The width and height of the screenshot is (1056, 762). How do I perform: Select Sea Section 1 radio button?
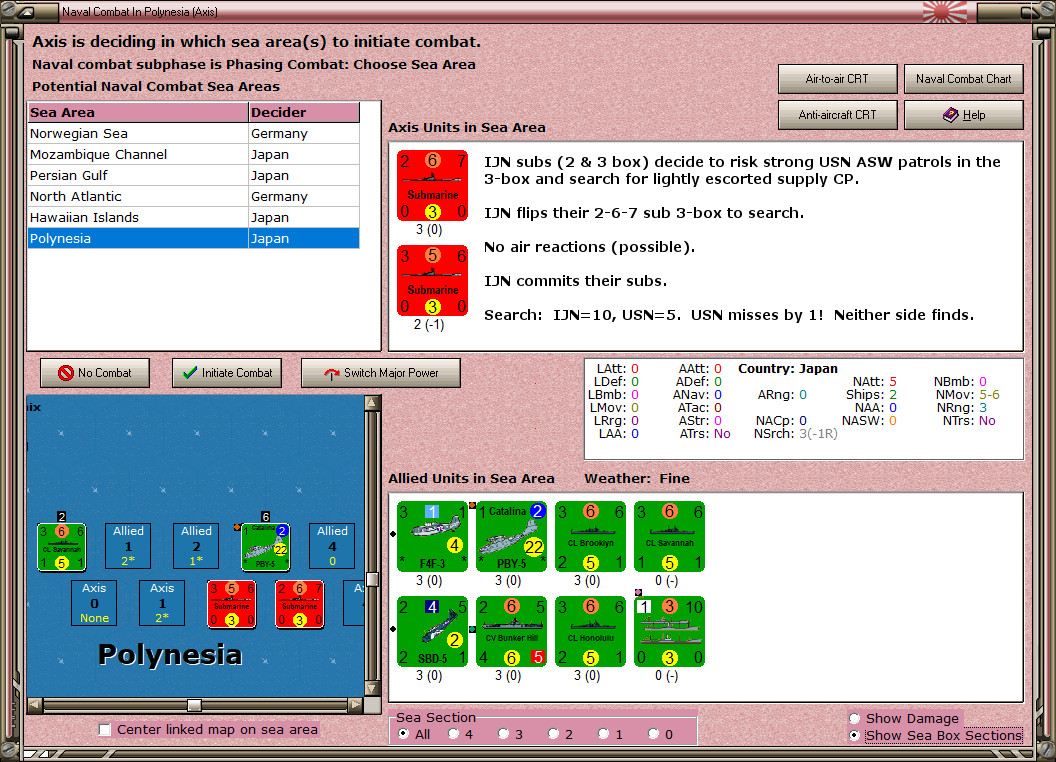tap(603, 734)
